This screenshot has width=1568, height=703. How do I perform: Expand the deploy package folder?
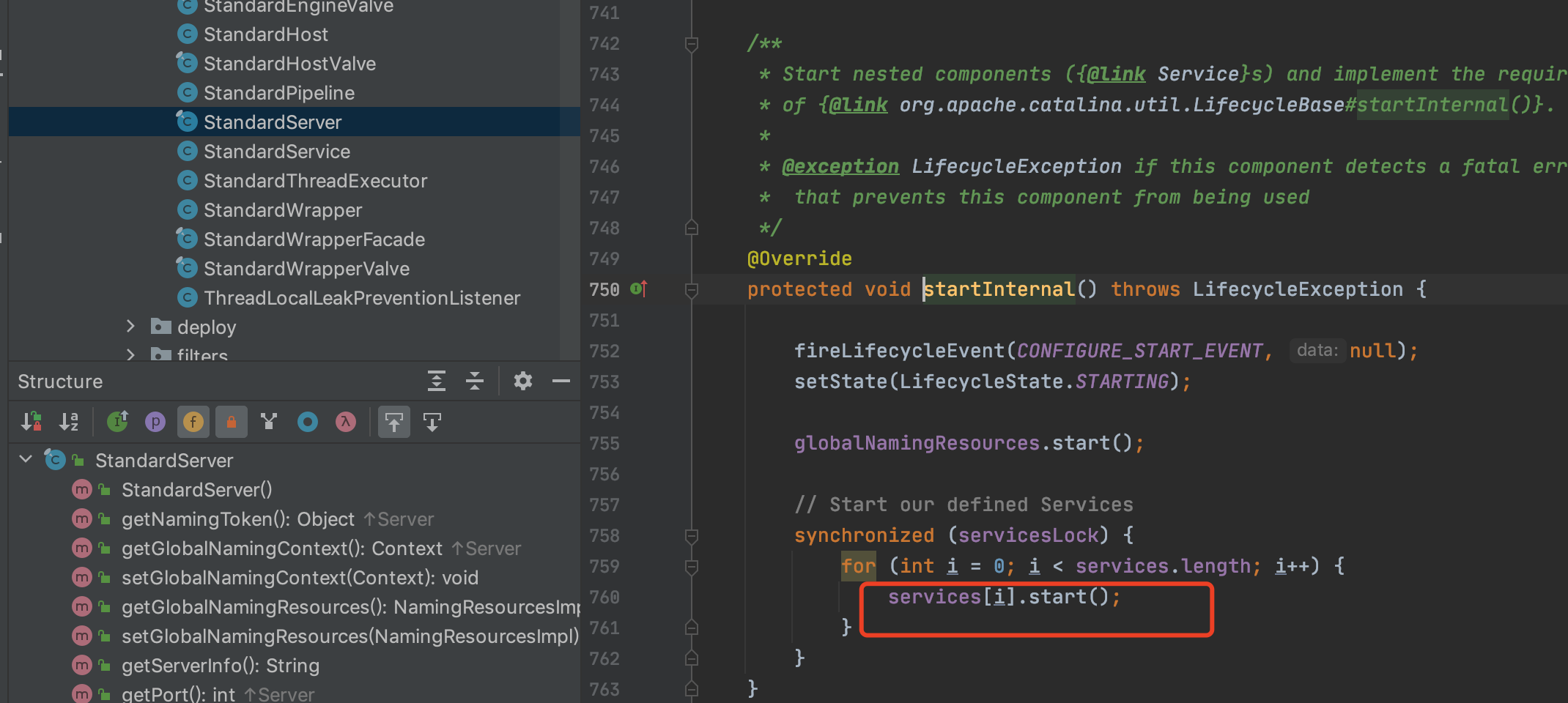pos(130,327)
